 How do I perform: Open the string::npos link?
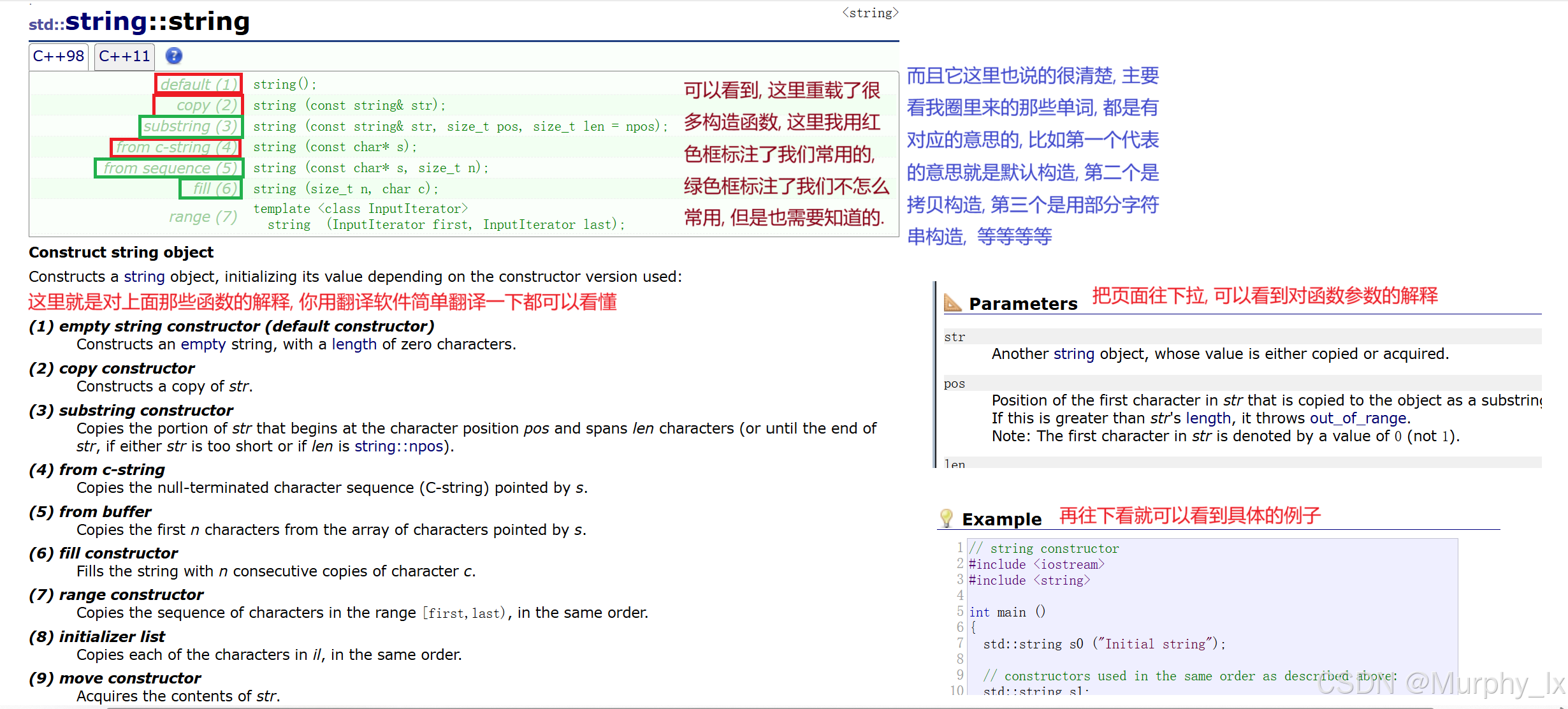tap(398, 446)
